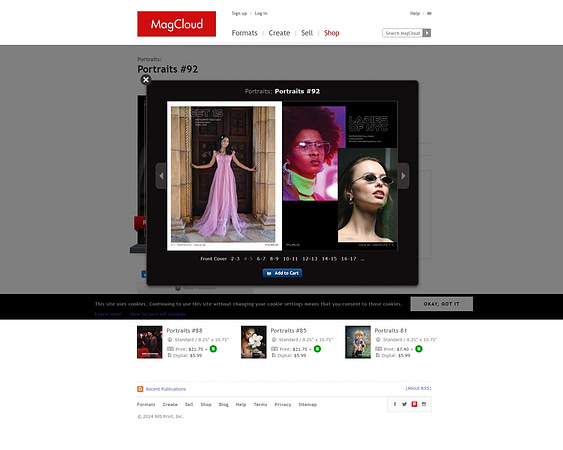Image resolution: width=563 pixels, height=450 pixels.
Task: Jump to pages 8-9 in preview
Action: 274,259
